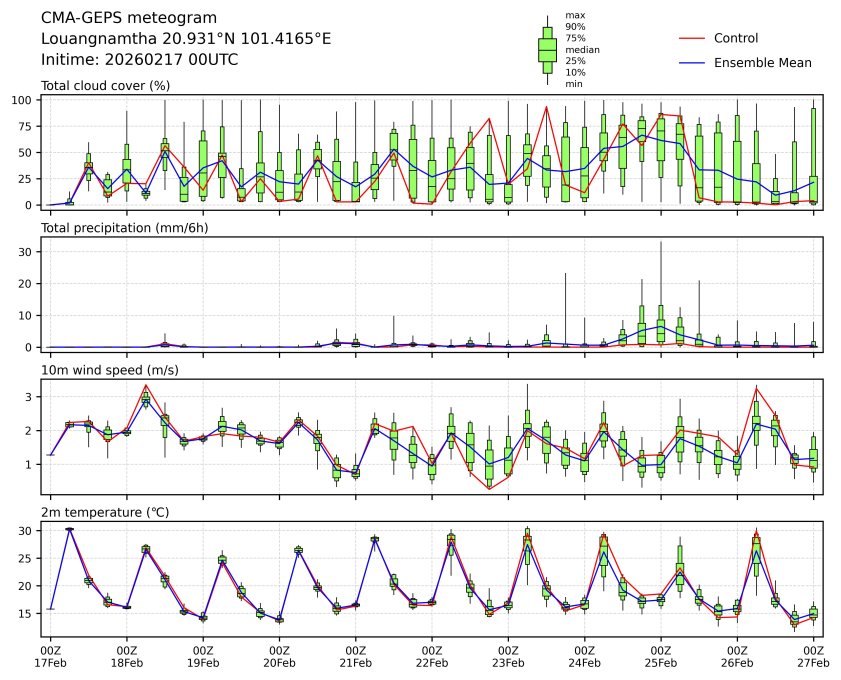
Task: Select the Total precipitation panel title
Action: [118, 228]
